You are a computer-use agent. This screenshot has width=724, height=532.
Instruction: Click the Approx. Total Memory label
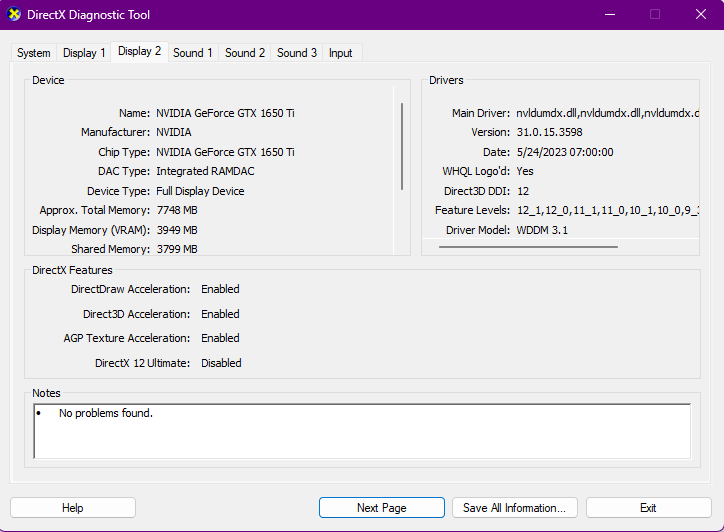95,210
